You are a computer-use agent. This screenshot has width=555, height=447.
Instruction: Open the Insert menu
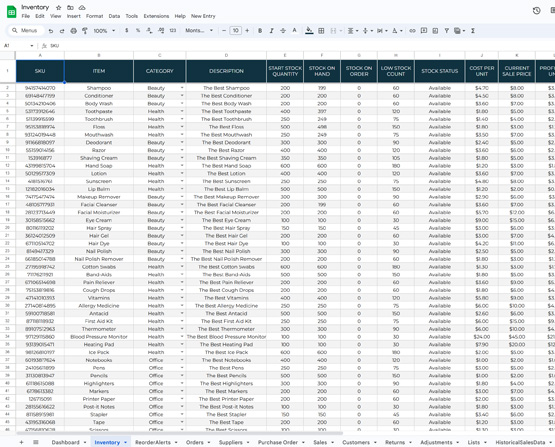click(x=74, y=16)
